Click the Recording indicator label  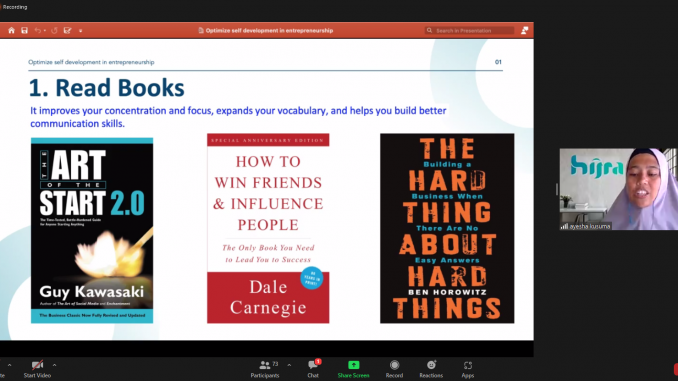(15, 7)
